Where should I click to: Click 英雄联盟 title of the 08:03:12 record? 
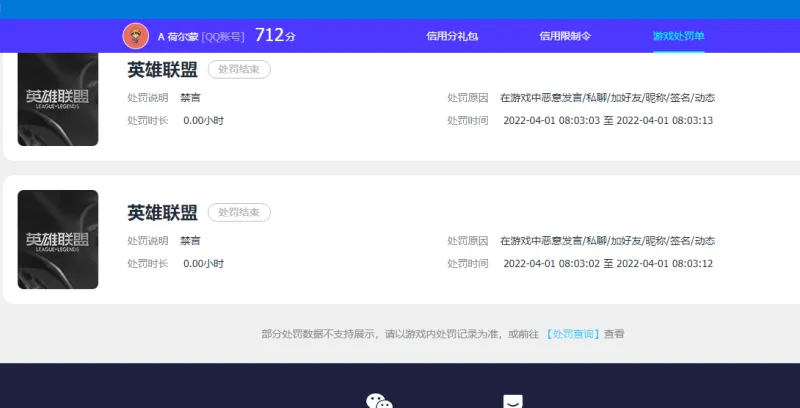162,213
